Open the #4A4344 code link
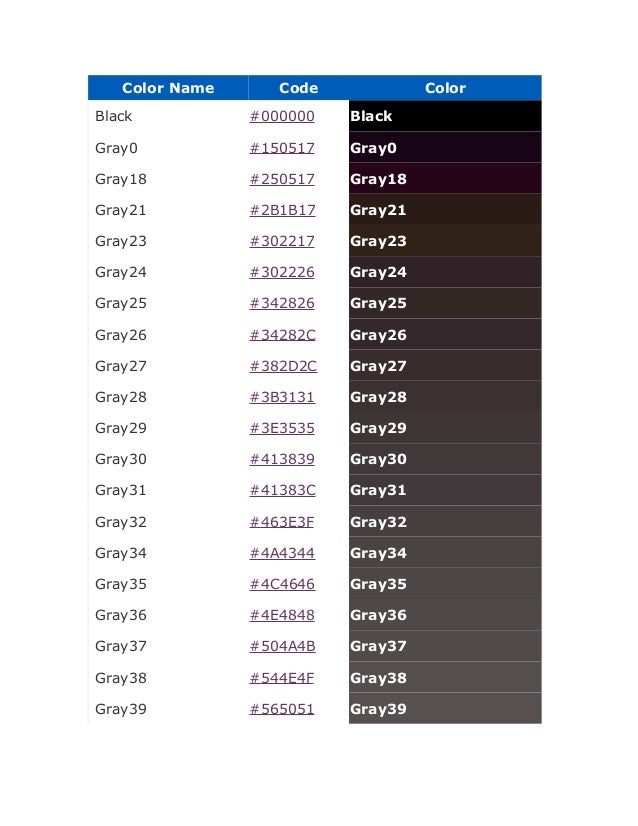The image size is (638, 826). 282,553
